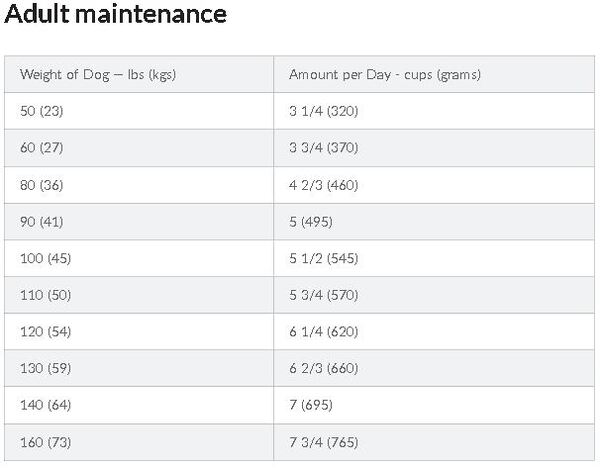Click the 50 (23) weight cell
This screenshot has width=600, height=468.
coord(139,111)
